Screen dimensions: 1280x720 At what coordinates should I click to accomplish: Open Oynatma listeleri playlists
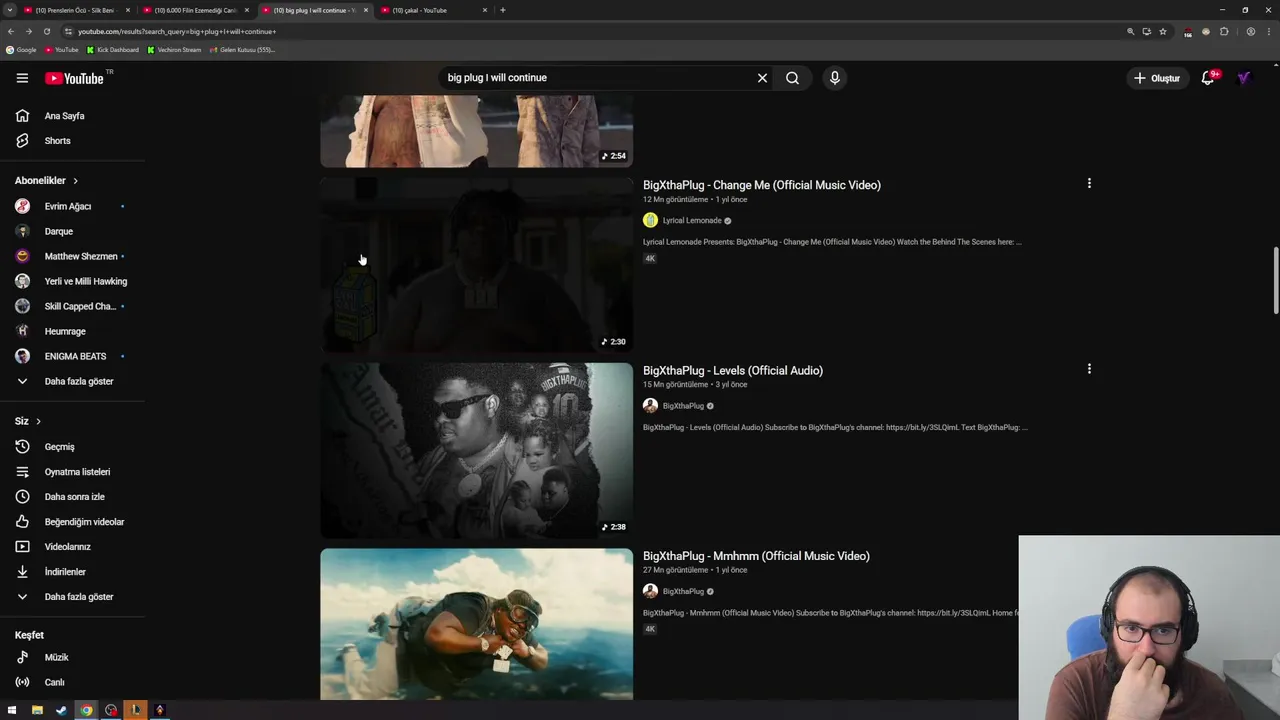pos(72,472)
